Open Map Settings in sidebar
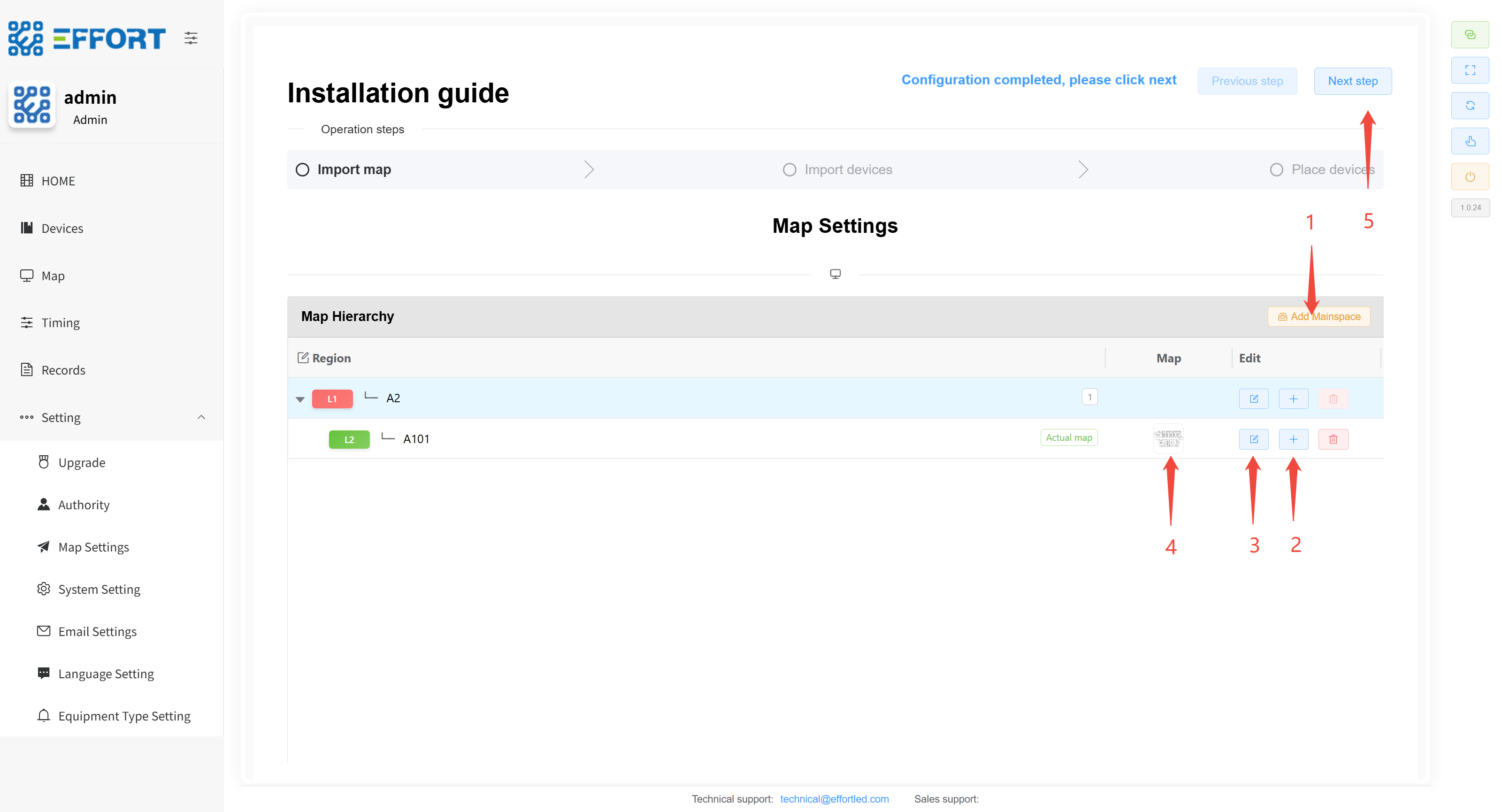Viewport: 1502px width, 812px height. pyautogui.click(x=93, y=547)
